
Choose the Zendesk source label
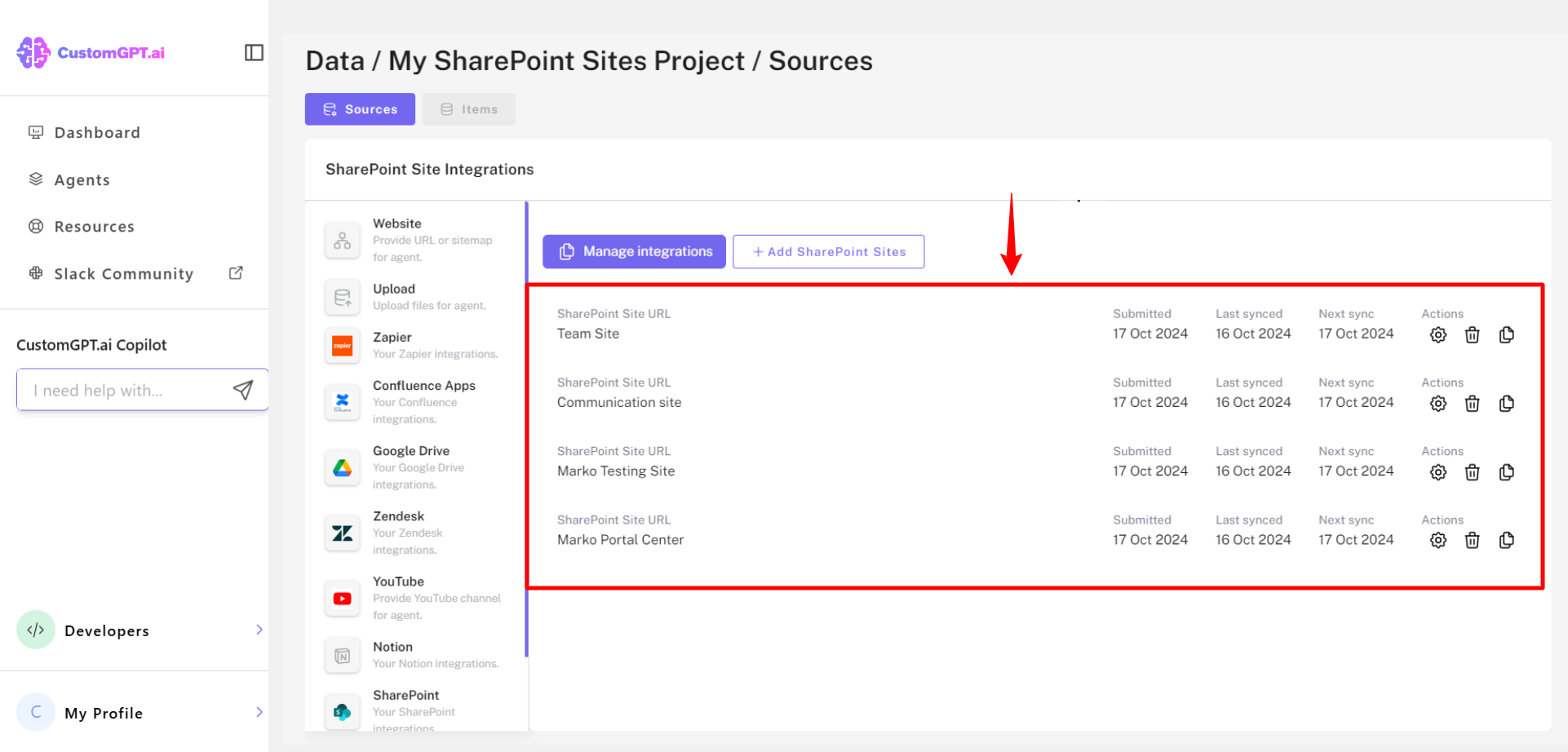click(x=399, y=515)
